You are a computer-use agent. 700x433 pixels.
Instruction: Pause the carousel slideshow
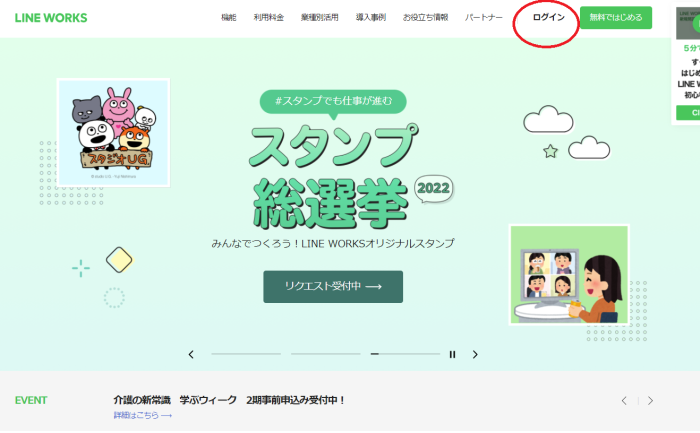click(452, 354)
